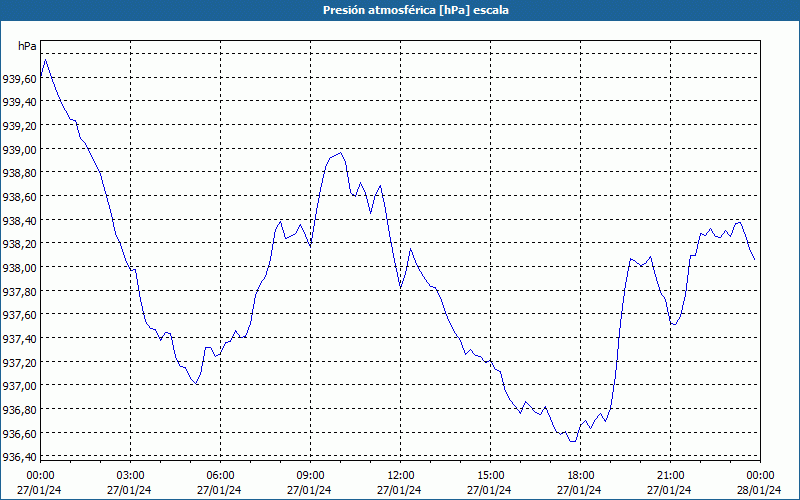
Task: Click the 28/01/24 date label
Action: [x=760, y=489]
